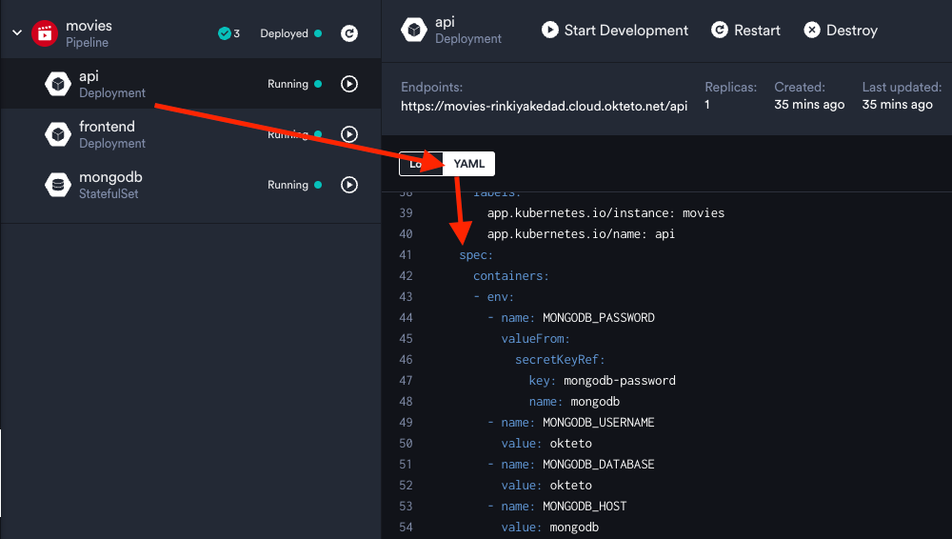Select the api deployment row
The width and height of the screenshot is (952, 539).
(x=191, y=84)
